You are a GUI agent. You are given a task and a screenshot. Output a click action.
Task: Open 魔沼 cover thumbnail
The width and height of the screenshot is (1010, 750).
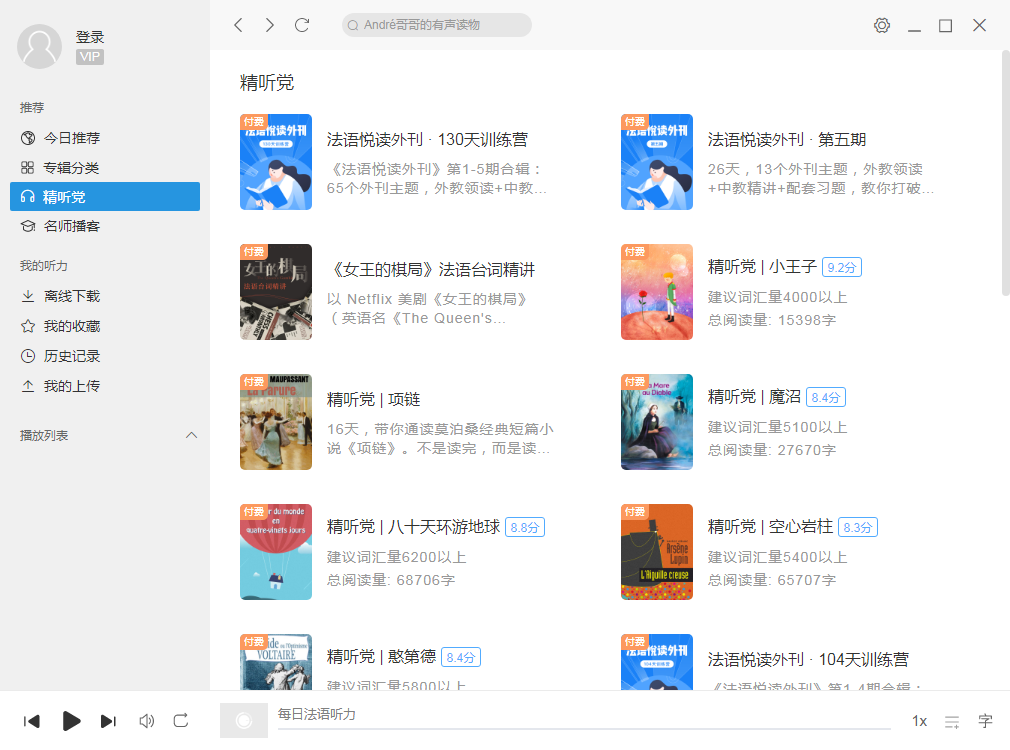click(x=657, y=422)
